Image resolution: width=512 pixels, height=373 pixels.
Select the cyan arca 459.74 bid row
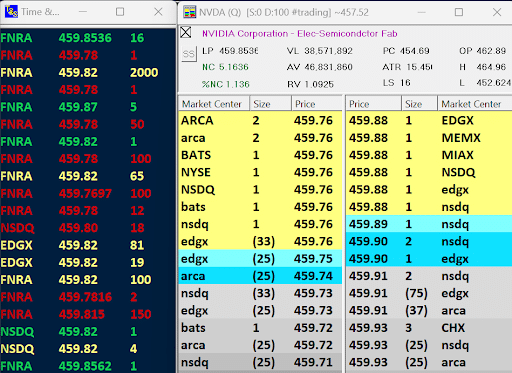260,276
